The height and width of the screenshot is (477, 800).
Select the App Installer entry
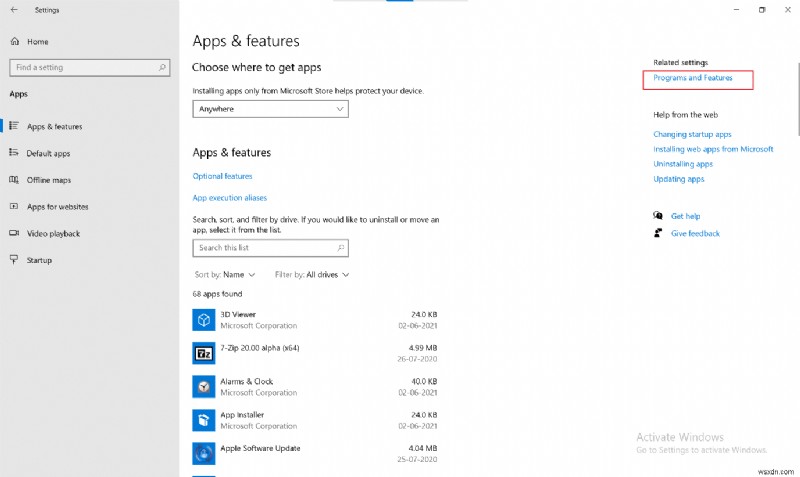tap(315, 420)
